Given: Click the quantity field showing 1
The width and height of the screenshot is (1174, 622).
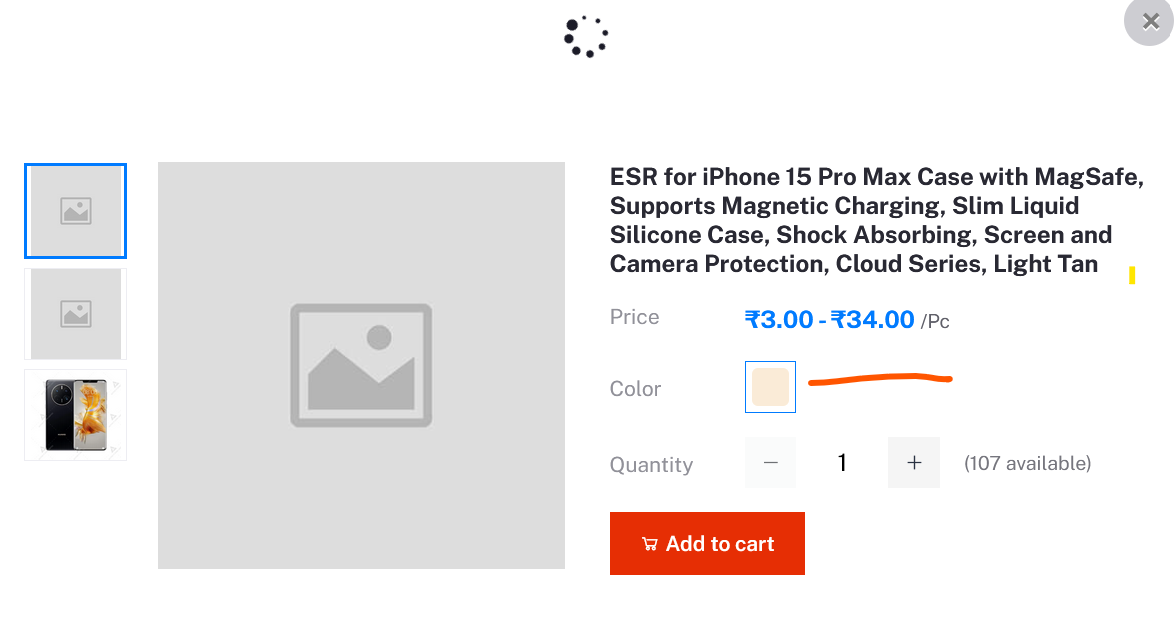Looking at the screenshot, I should pyautogui.click(x=842, y=463).
